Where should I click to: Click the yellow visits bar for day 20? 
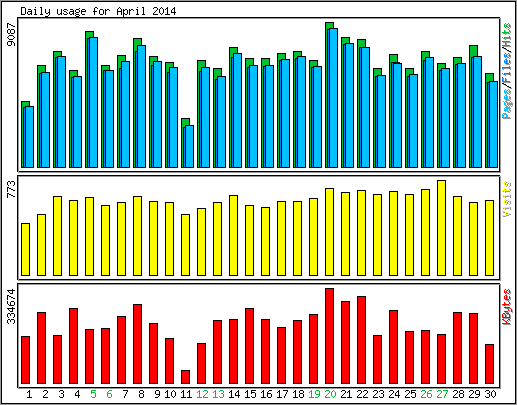[329, 232]
